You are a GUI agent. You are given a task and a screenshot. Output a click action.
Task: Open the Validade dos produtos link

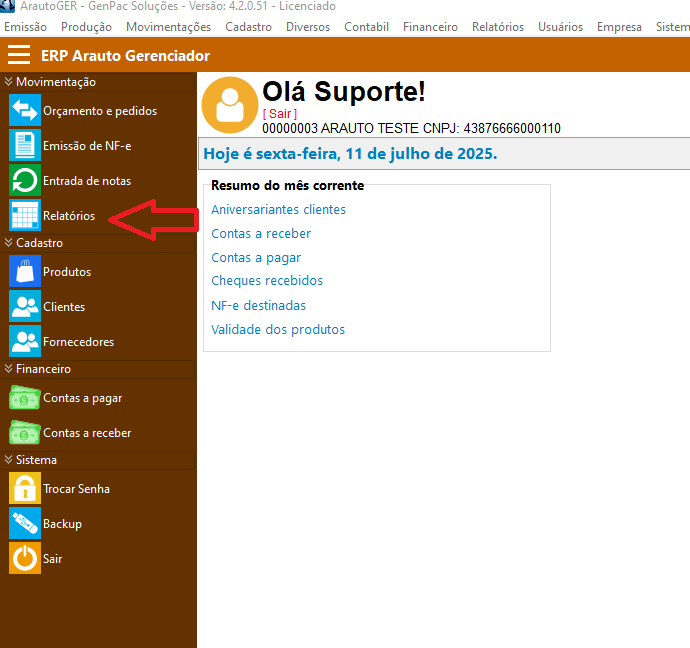[x=277, y=329]
